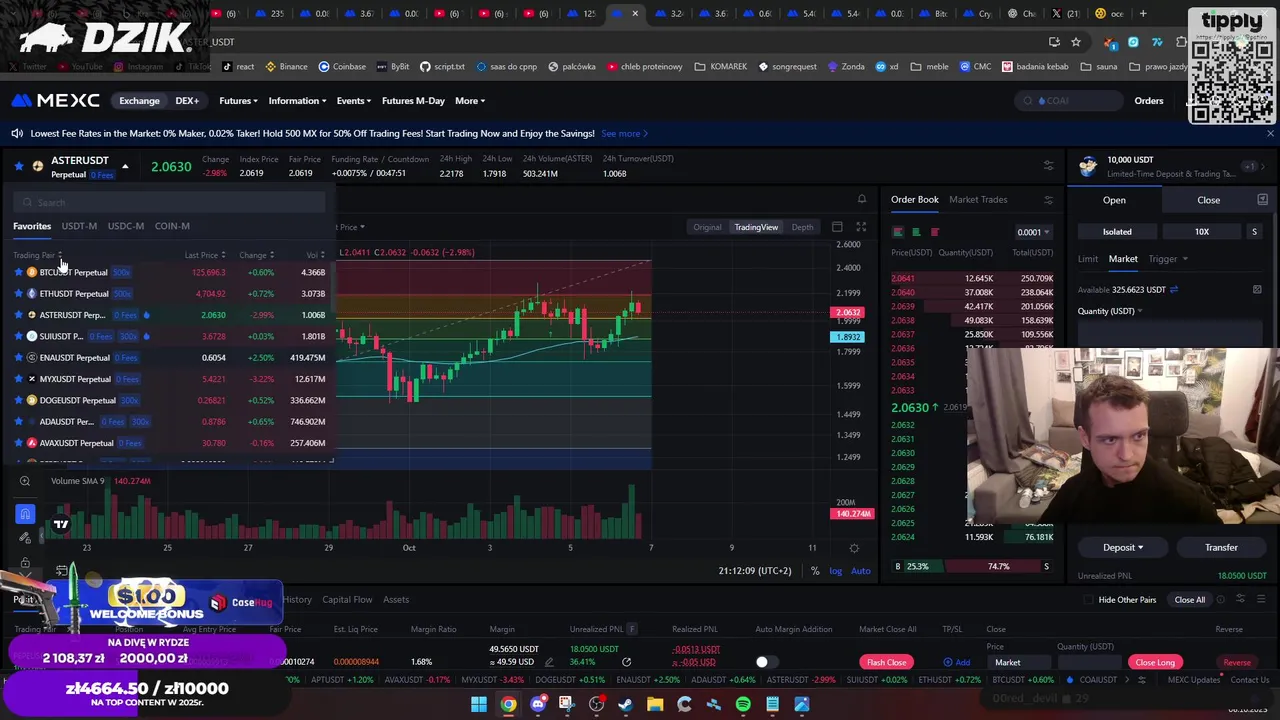
Task: Switch to the USDT-M tab
Action: [x=79, y=226]
